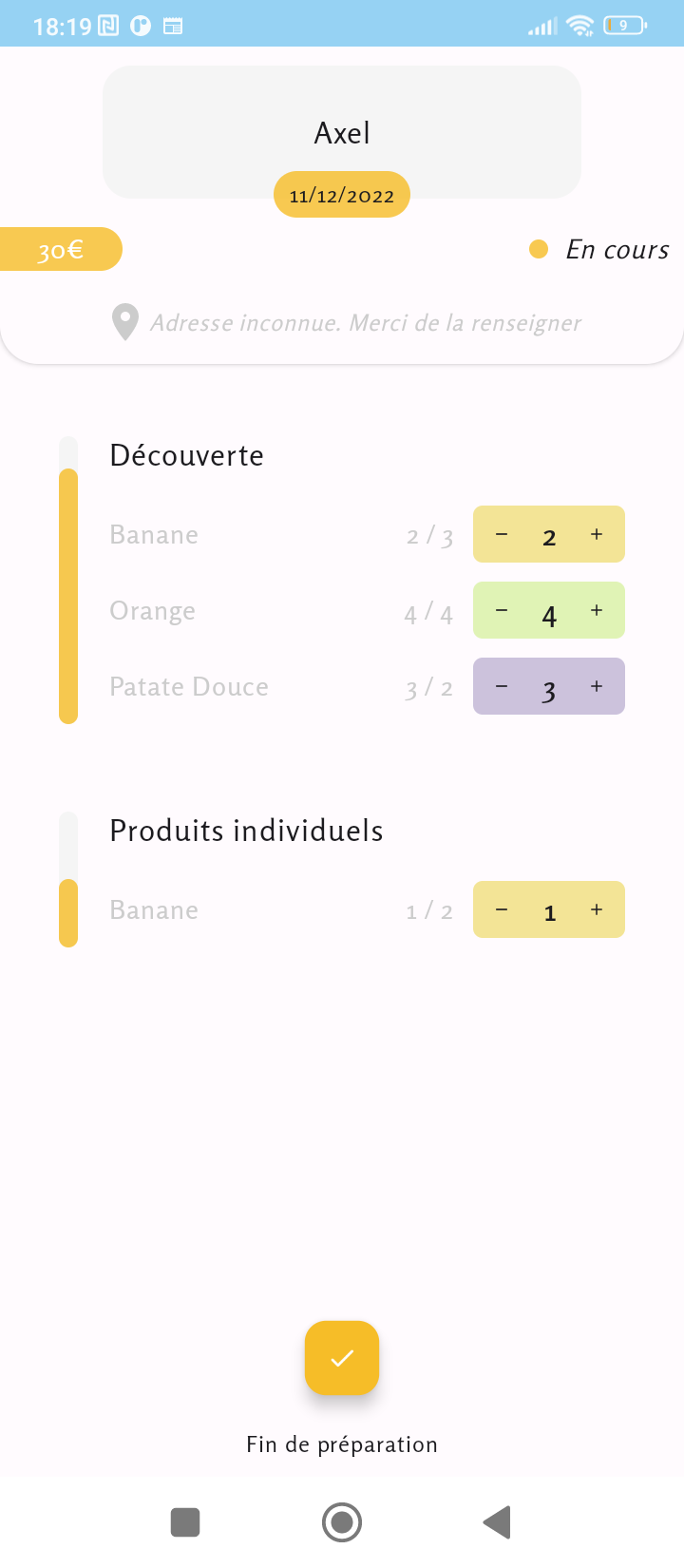This screenshot has height=1568, width=684.
Task: Select the Découverte section header
Action: (186, 455)
